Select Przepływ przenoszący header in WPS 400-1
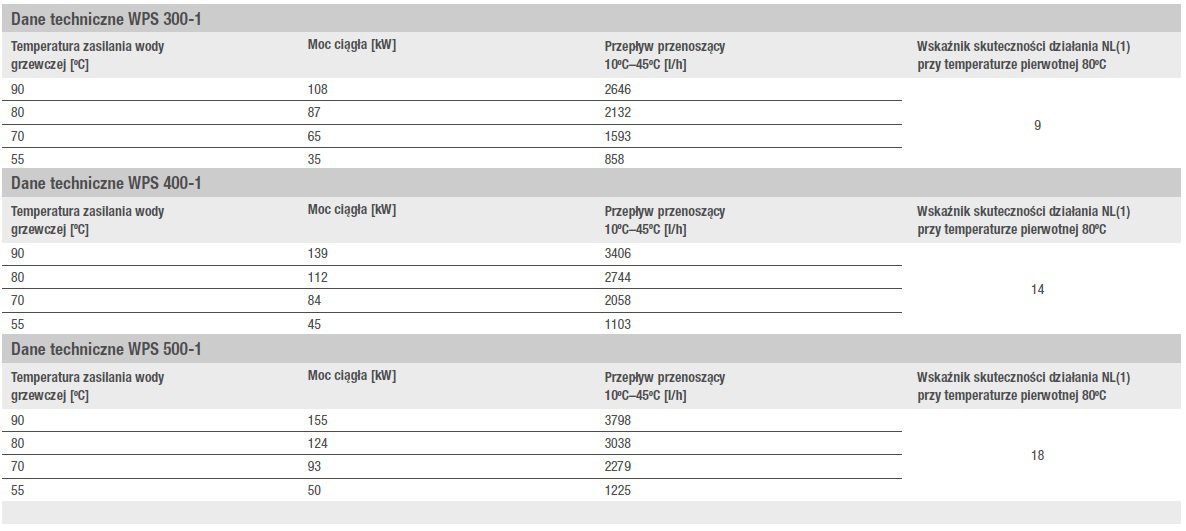Viewport: 1186px width, 531px height. [x=665, y=220]
